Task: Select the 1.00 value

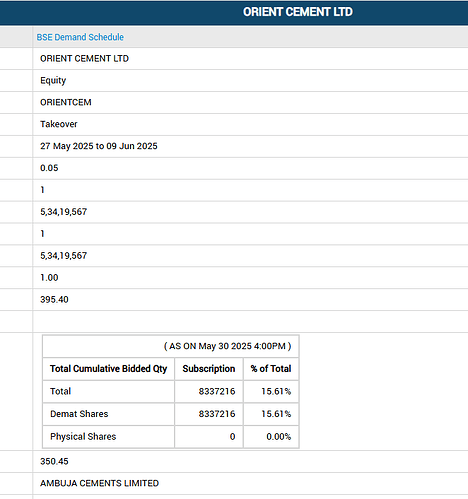Action: pos(49,278)
